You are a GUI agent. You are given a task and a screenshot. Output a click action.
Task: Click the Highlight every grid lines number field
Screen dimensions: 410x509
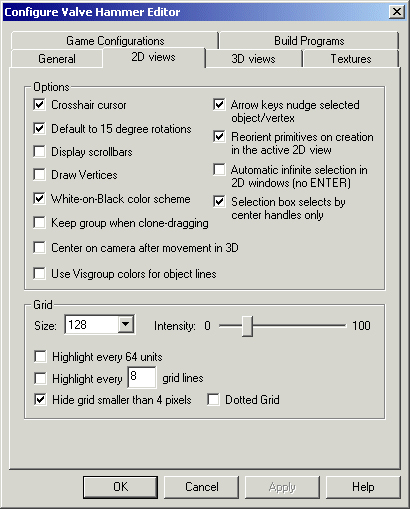[142, 377]
